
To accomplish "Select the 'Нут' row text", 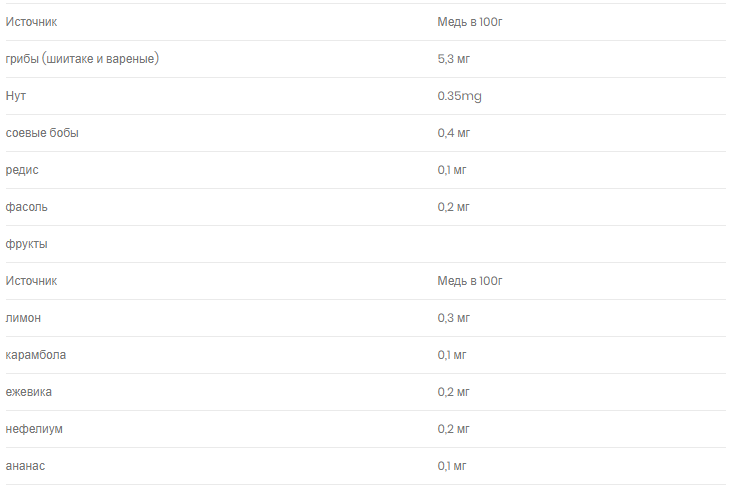I will (x=16, y=96).
